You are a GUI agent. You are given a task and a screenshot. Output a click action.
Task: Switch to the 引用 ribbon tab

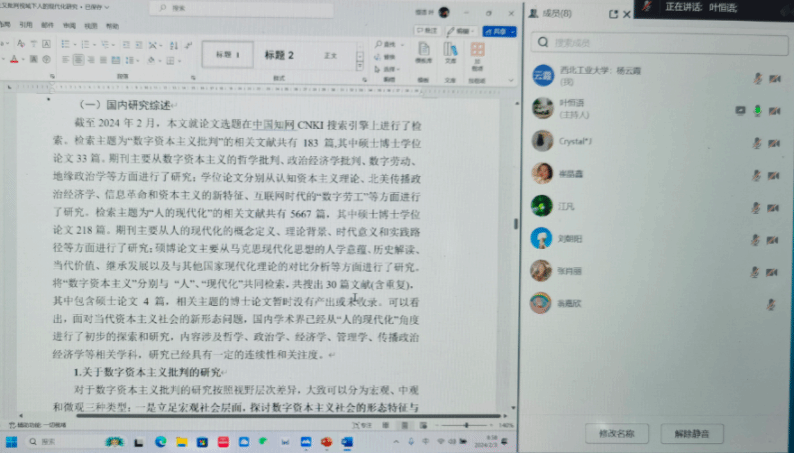pyautogui.click(x=26, y=25)
